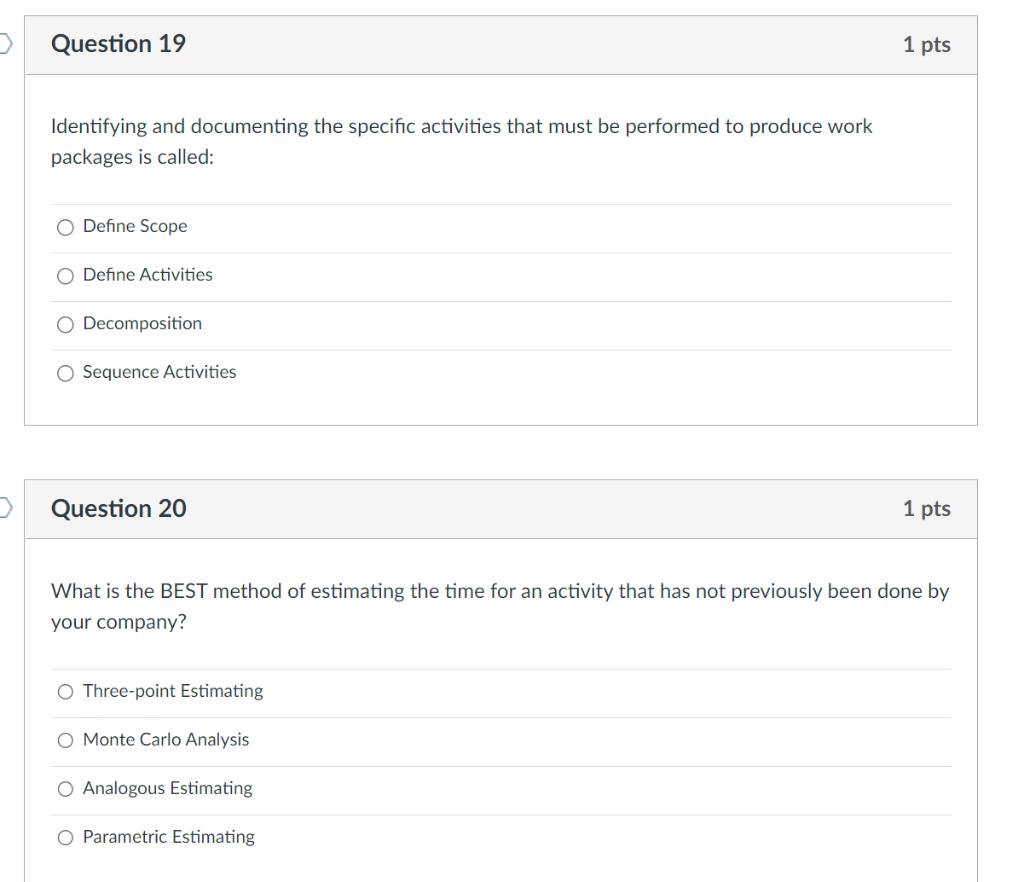Click the Question 20 heading
The width and height of the screenshot is (1024, 882).
click(118, 508)
